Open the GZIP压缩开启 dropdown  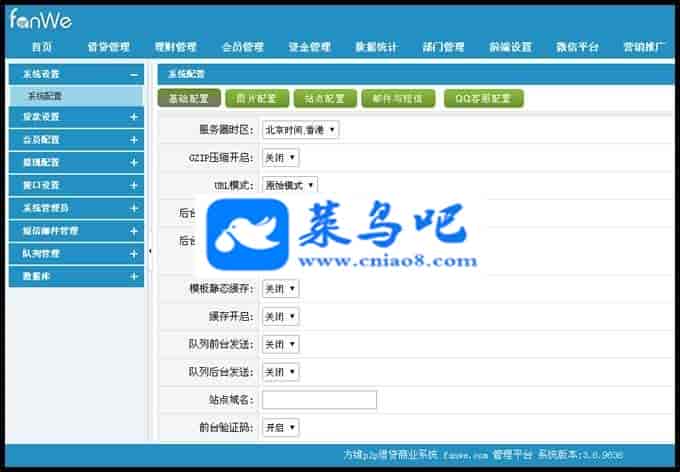pyautogui.click(x=280, y=157)
